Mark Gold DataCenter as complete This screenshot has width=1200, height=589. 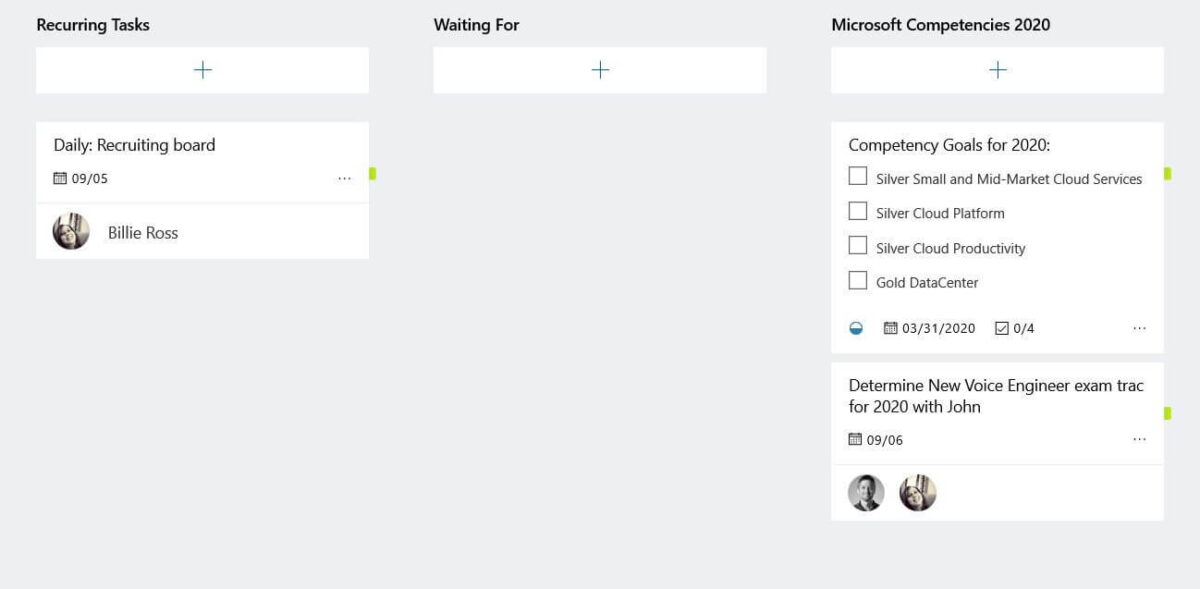858,281
